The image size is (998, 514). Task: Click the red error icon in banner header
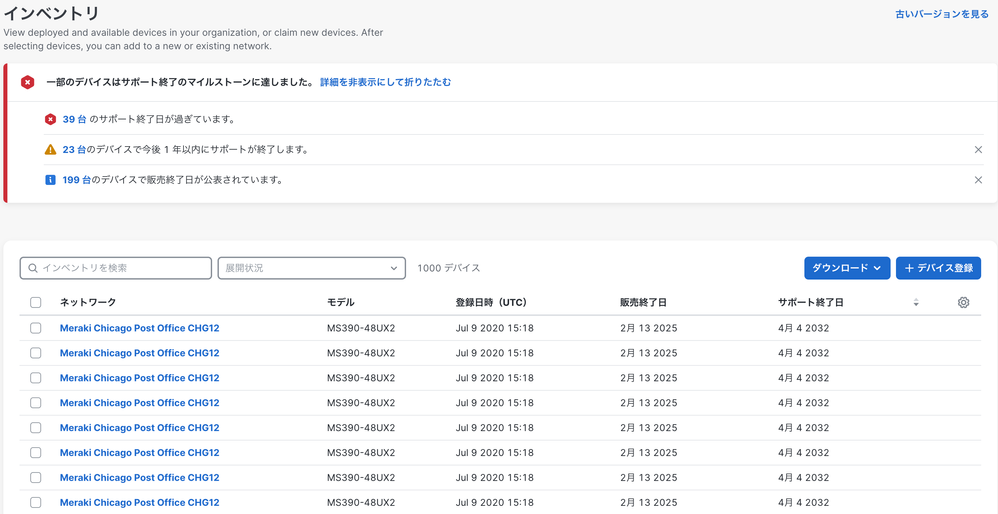click(28, 82)
